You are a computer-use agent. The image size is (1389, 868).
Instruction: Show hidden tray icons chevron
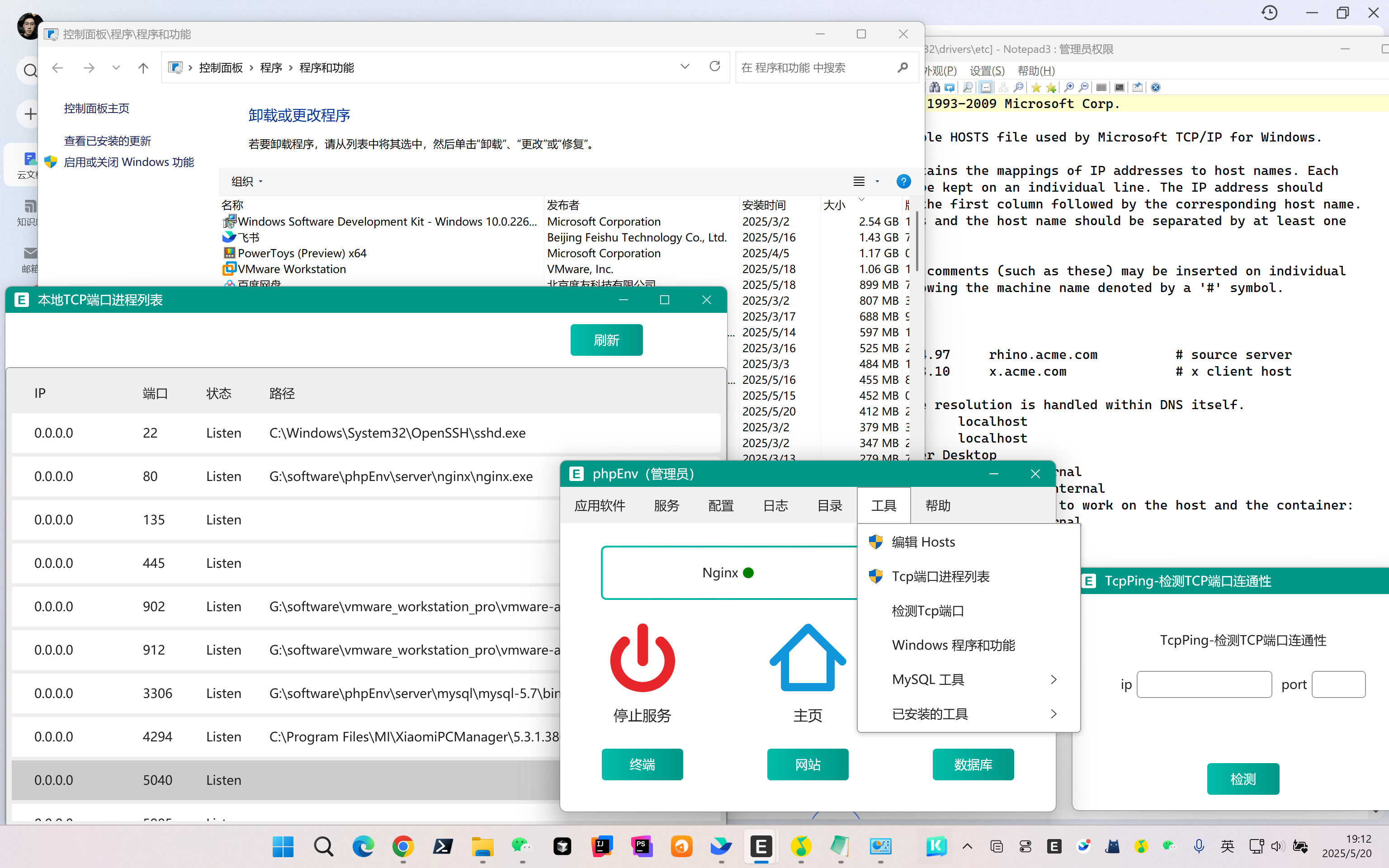click(x=967, y=847)
